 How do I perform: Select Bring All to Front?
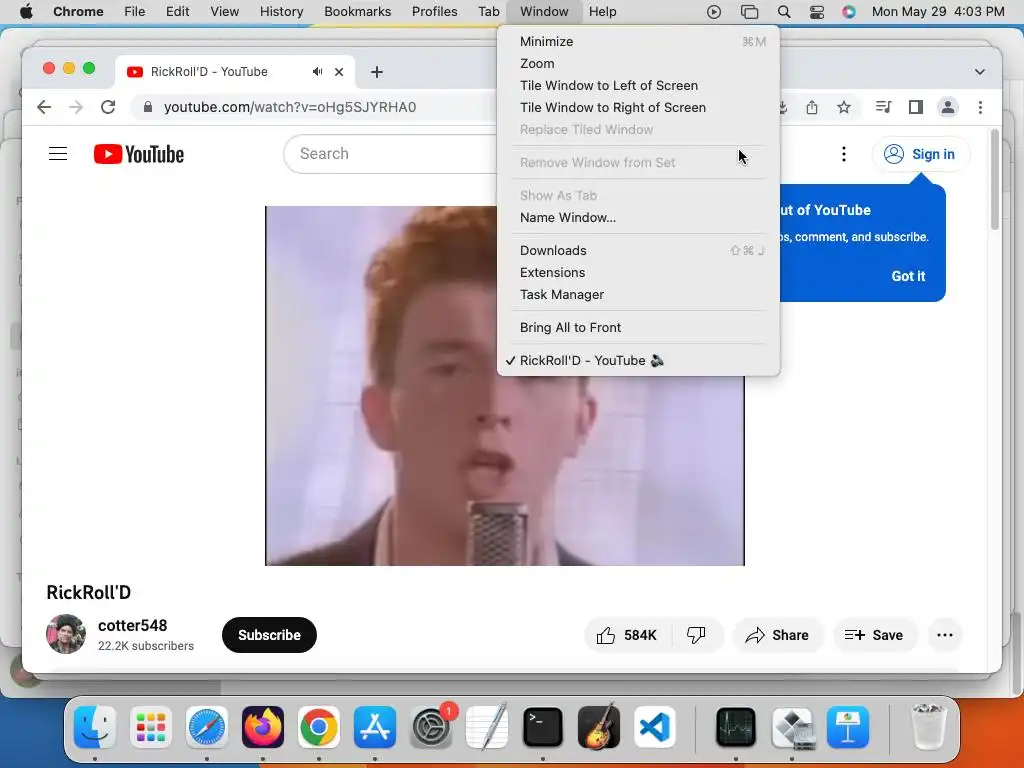pyautogui.click(x=639, y=328)
